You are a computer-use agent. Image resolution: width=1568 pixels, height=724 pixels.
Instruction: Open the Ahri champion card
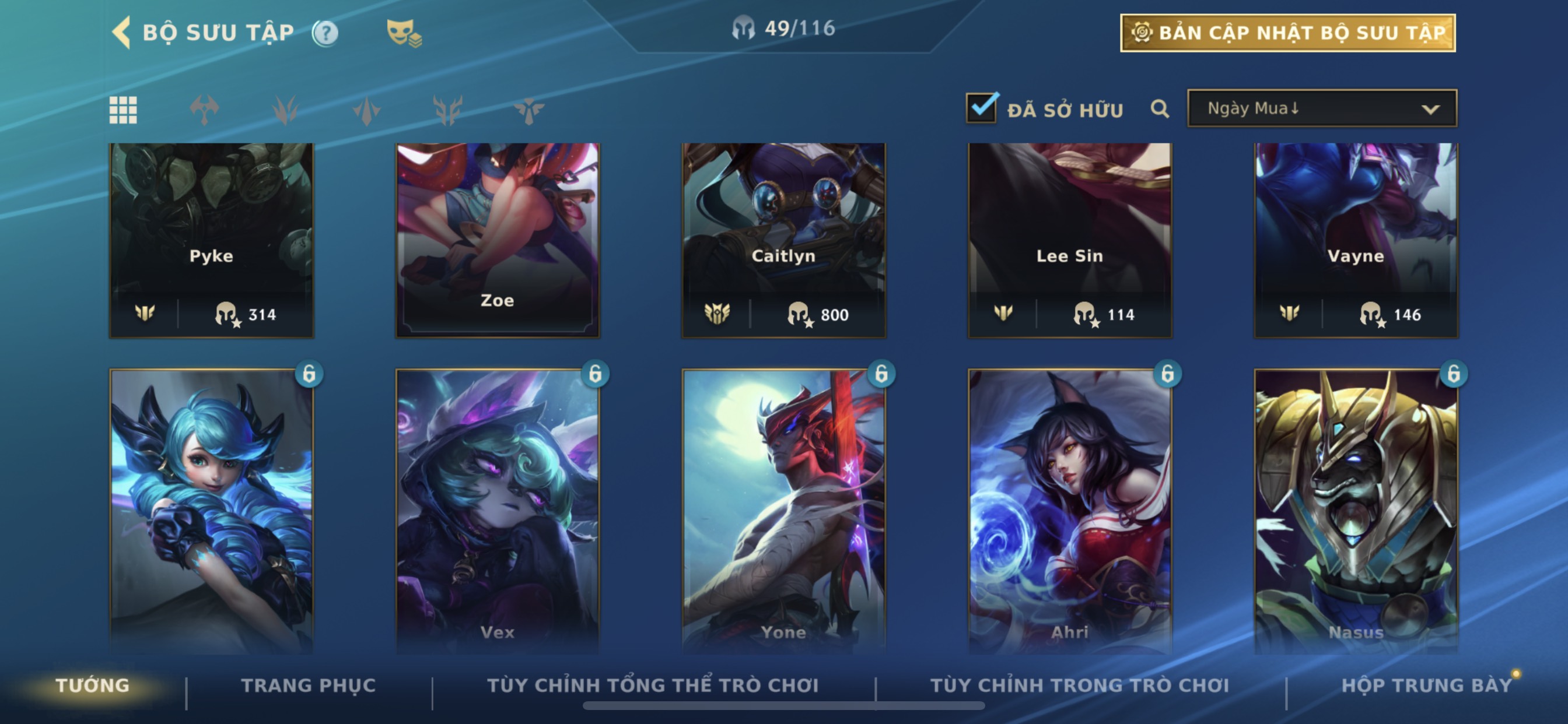tap(1069, 511)
